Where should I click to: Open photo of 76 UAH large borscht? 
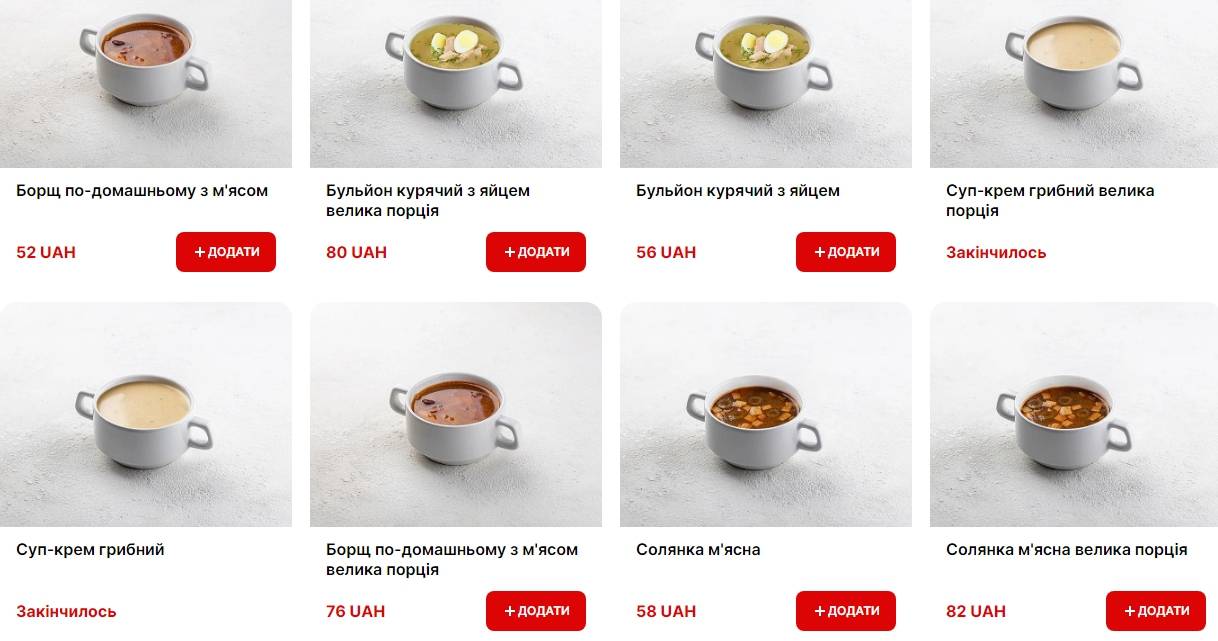pos(456,414)
